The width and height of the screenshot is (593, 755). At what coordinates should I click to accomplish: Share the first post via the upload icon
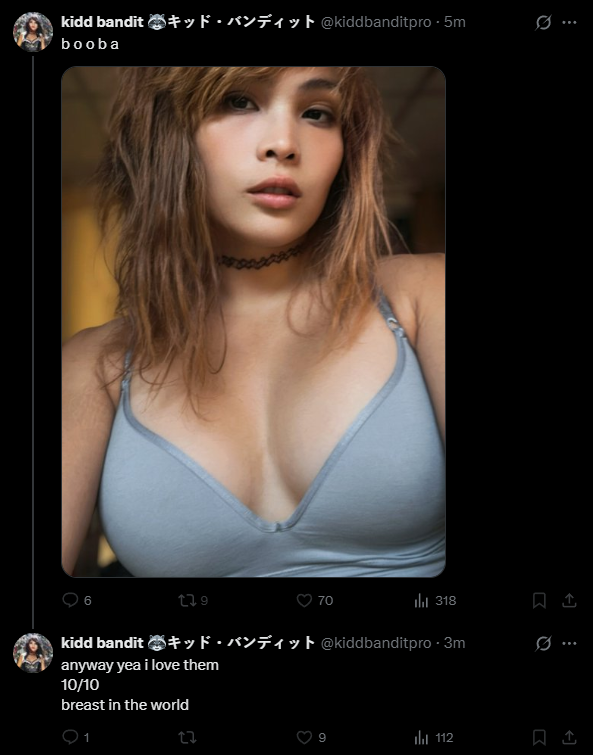click(x=569, y=600)
